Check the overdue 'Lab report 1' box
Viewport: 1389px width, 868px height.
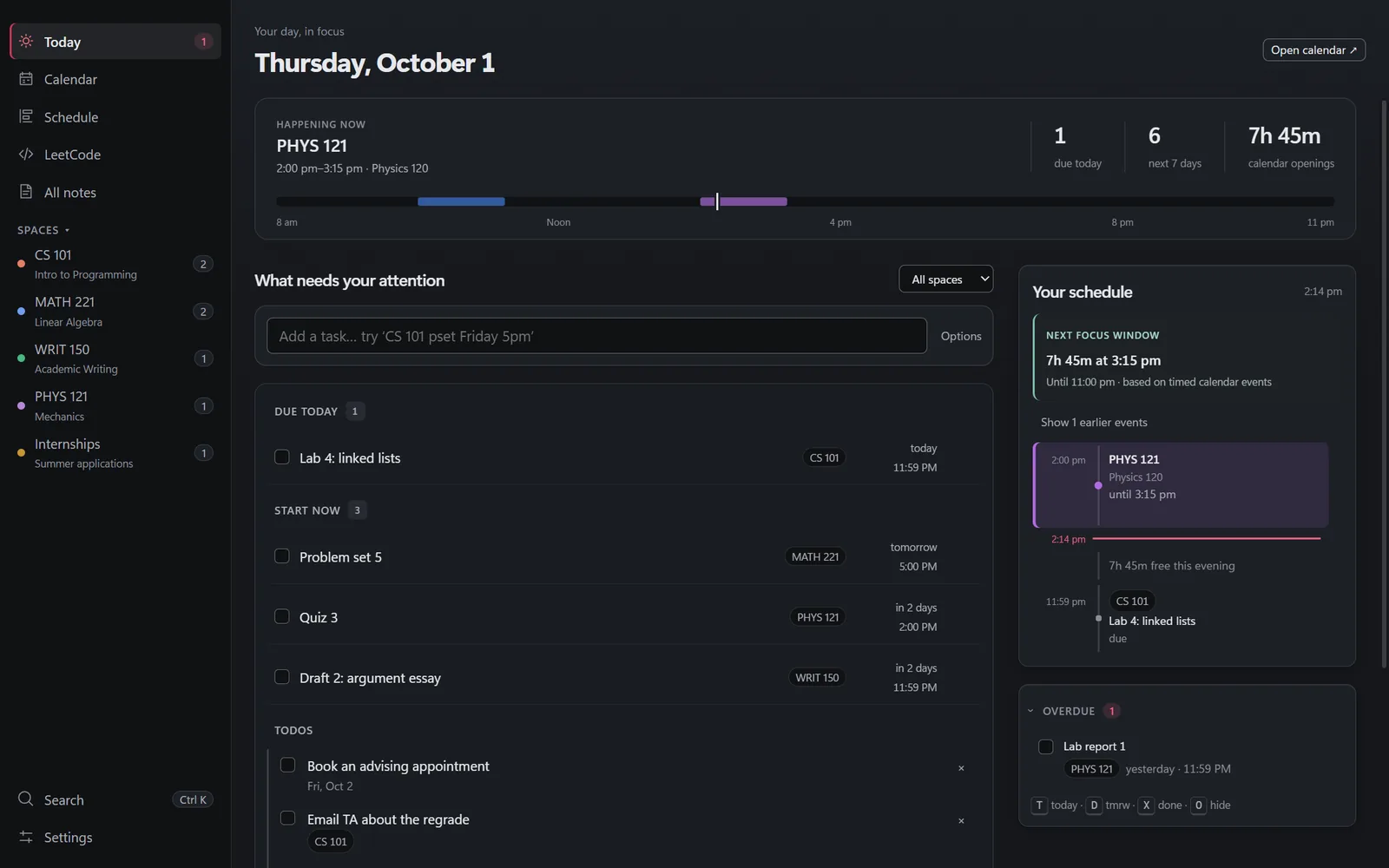pyautogui.click(x=1046, y=746)
